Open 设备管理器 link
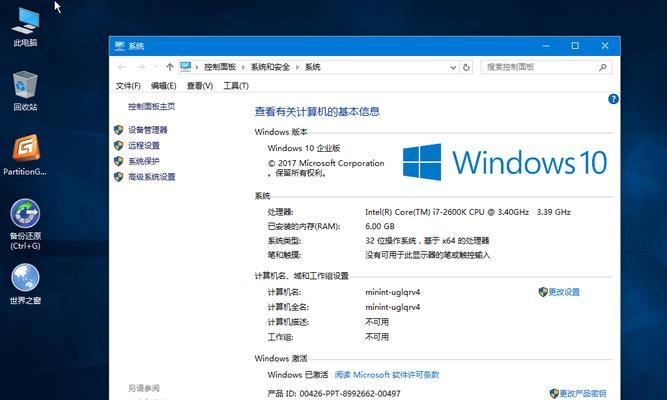This screenshot has width=667, height=400. 148,130
